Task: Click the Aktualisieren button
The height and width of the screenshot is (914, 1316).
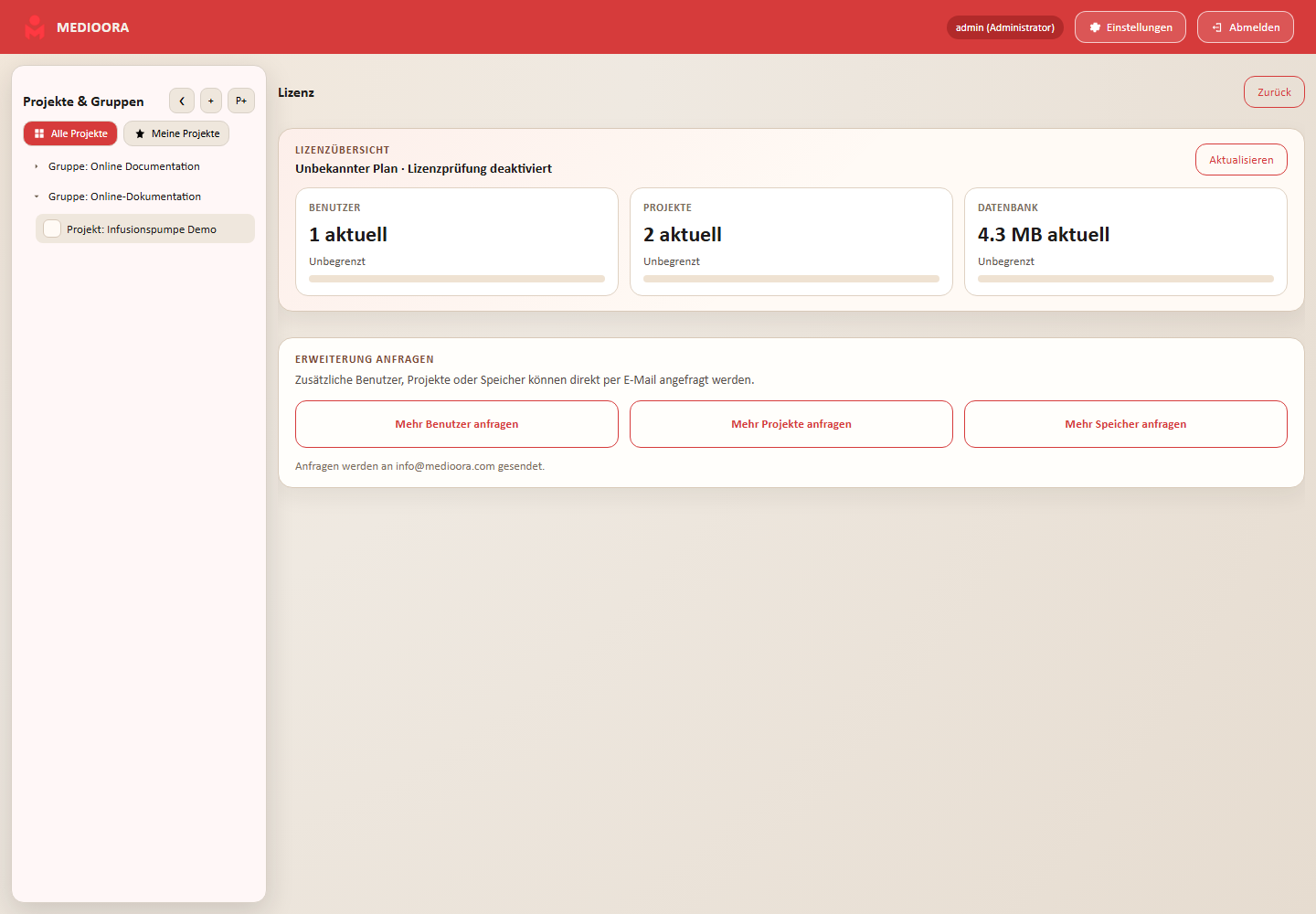Action: 1241,160
